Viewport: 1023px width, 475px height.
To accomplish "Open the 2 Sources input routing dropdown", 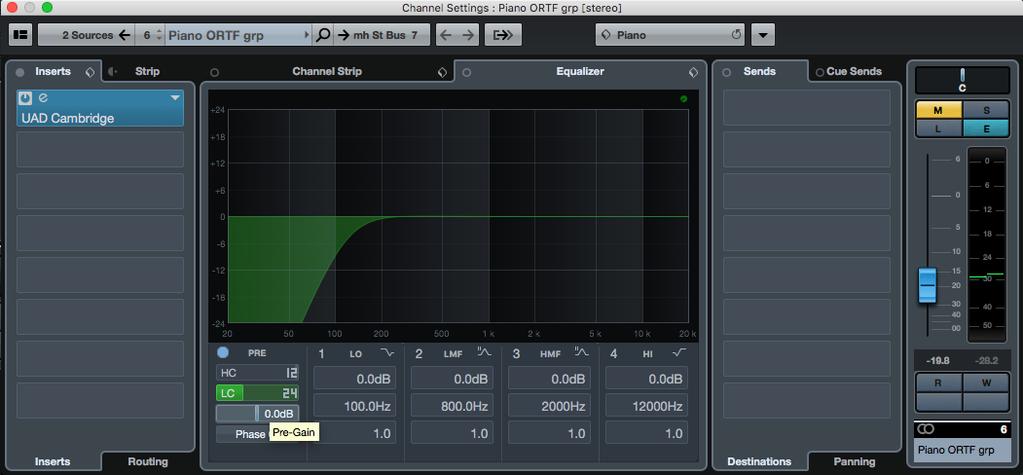I will click(86, 35).
